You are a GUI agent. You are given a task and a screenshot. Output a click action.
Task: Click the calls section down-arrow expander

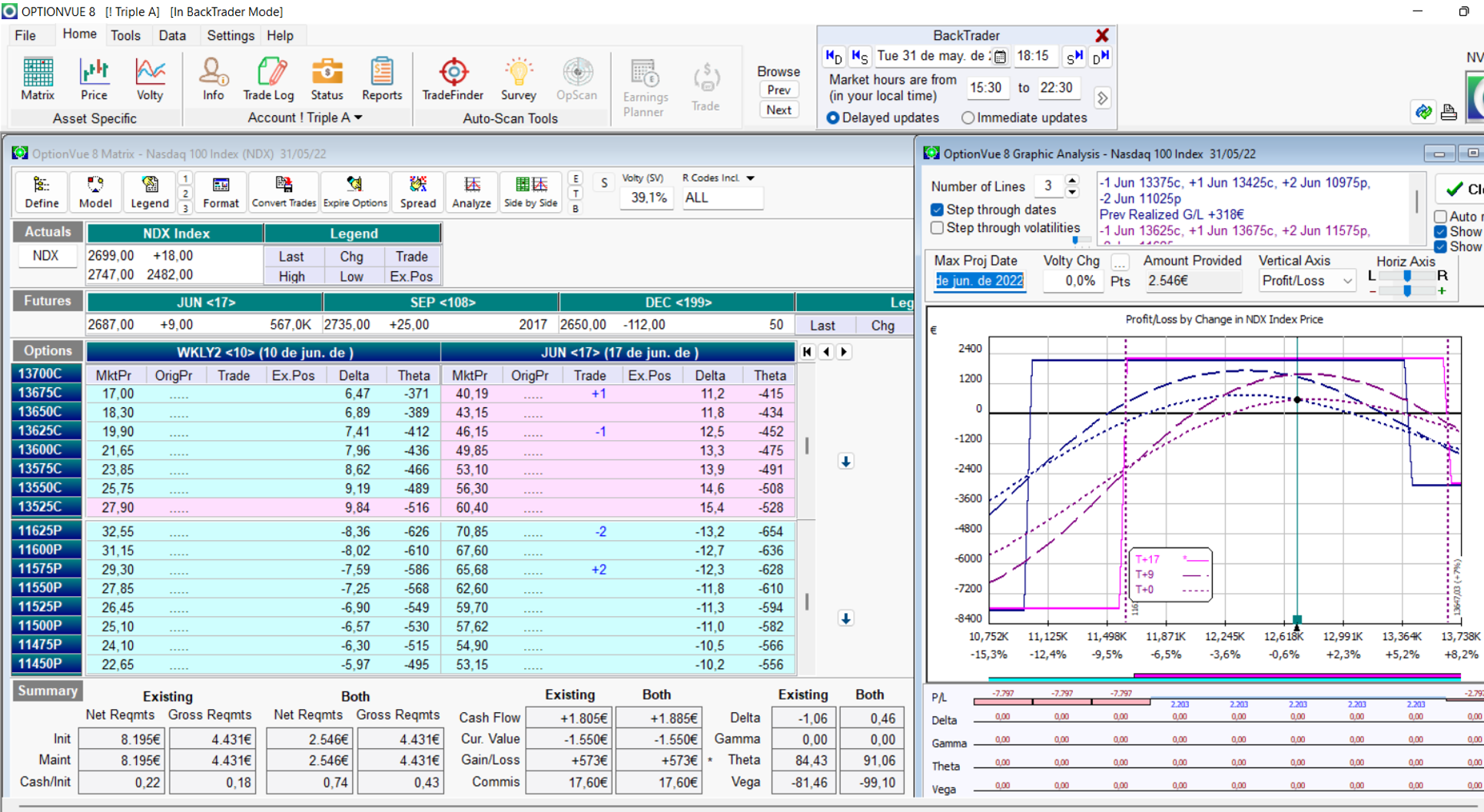pos(845,462)
